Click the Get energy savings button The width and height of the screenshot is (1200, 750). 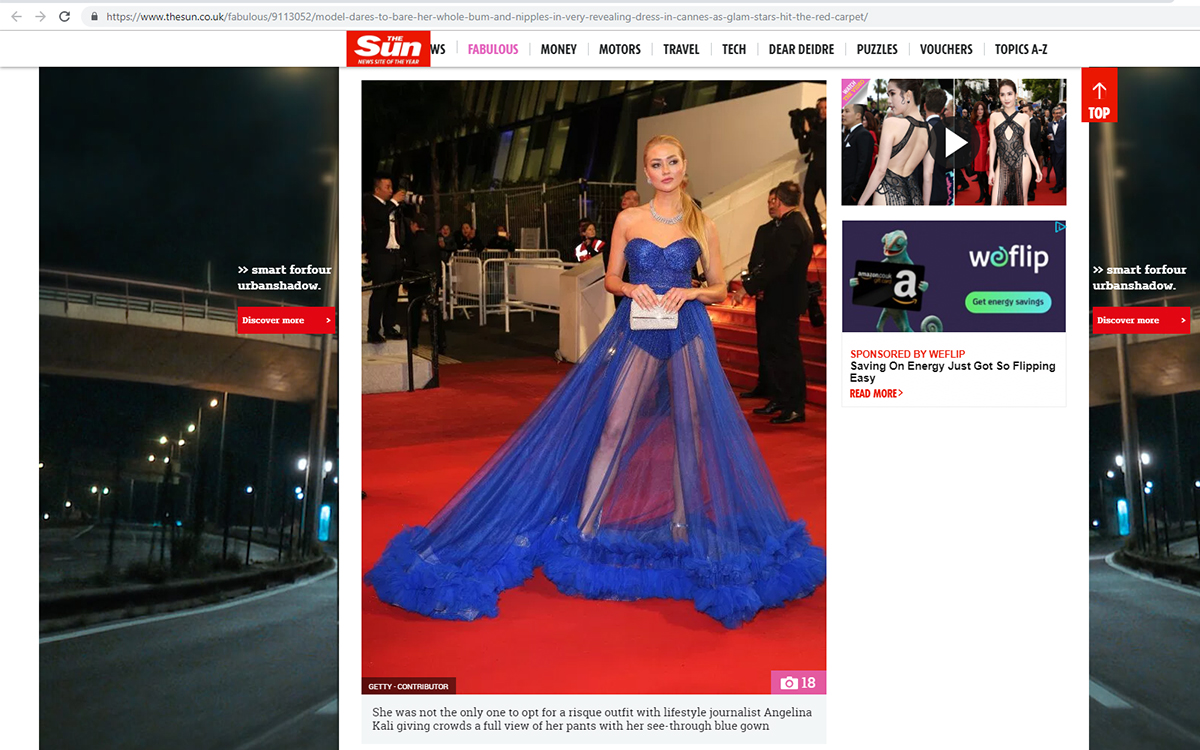pyautogui.click(x=1008, y=302)
